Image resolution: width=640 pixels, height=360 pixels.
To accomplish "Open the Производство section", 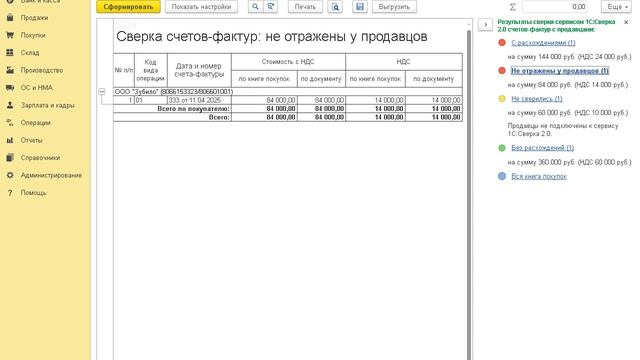I will 42,70.
